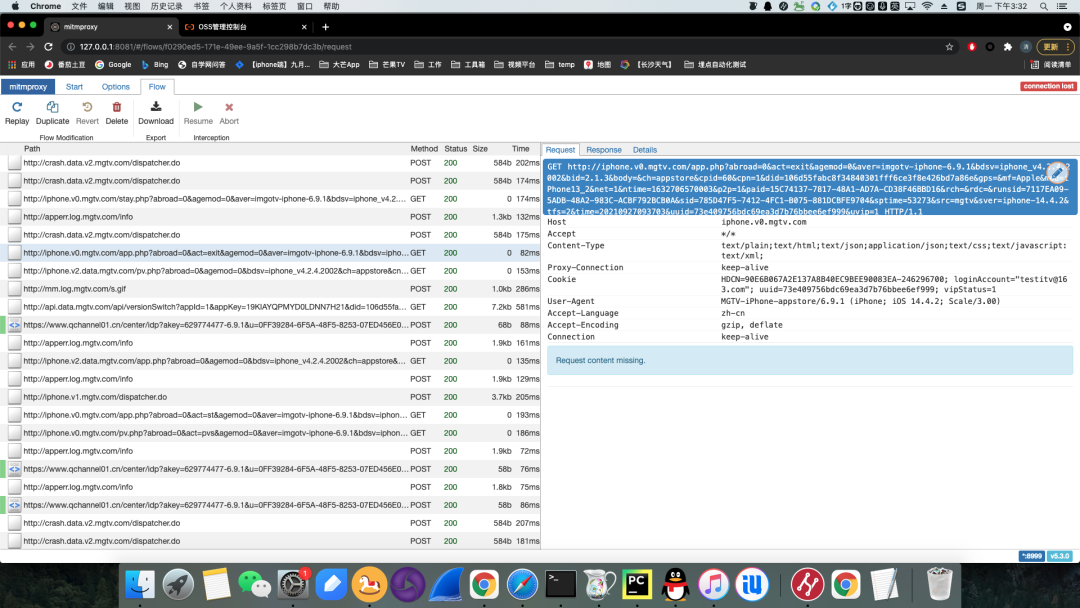Click the Cookie header value
Screen dimensions: 1080x608
point(894,284)
